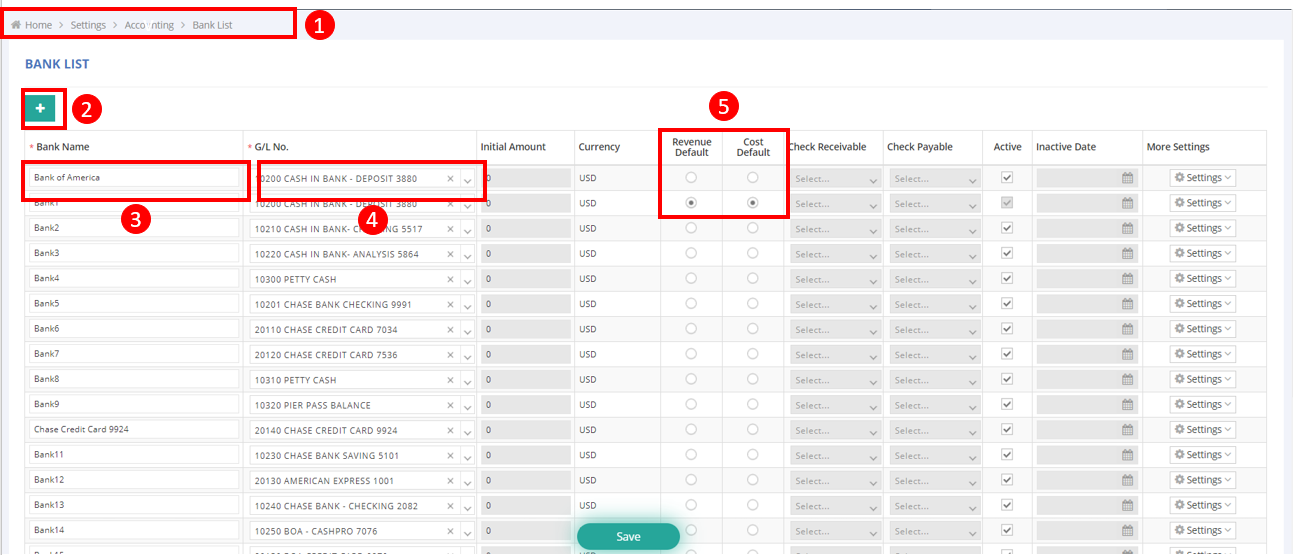Open Settings button for Bank11 row
Image resolution: width=1293 pixels, height=555 pixels.
click(1203, 455)
